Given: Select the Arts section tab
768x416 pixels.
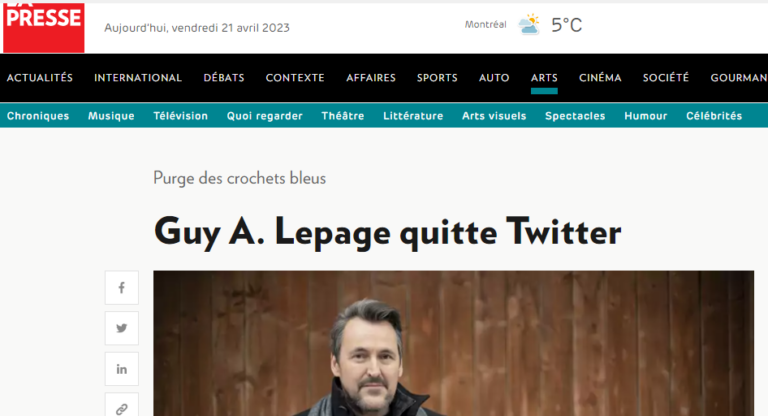Looking at the screenshot, I should point(544,78).
